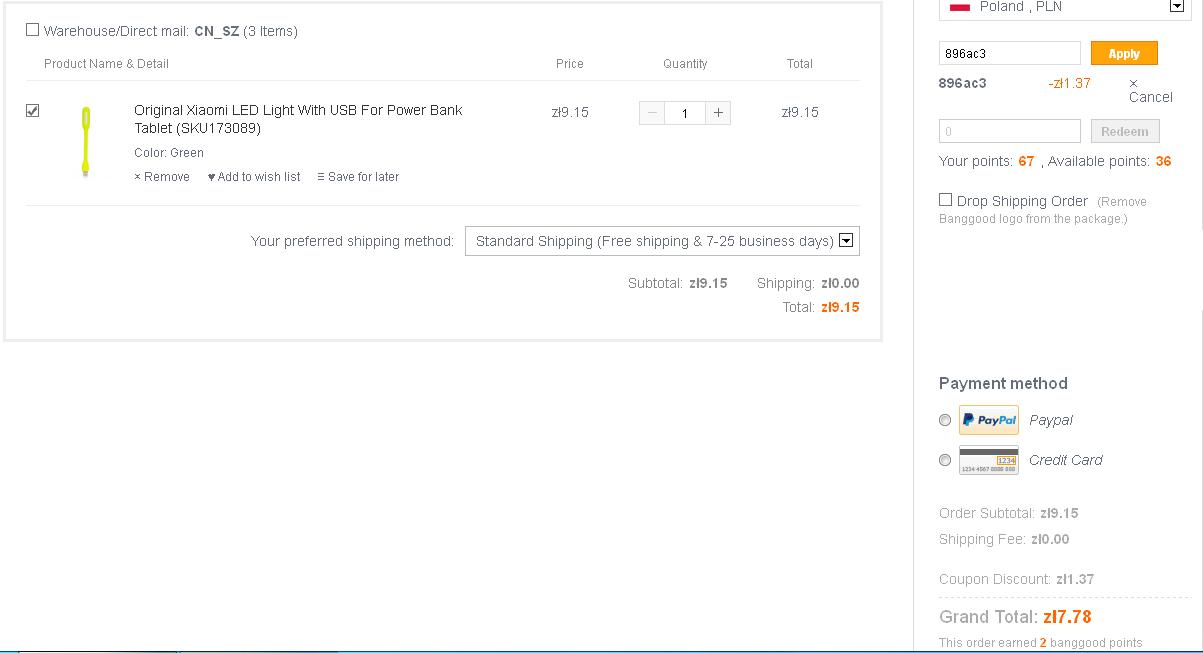The width and height of the screenshot is (1203, 653).
Task: Cancel the applied 896ac3 coupon
Action: click(x=1150, y=90)
